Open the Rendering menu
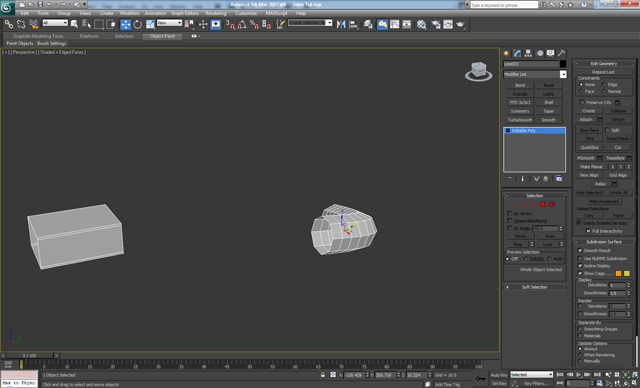Viewport: 640px width, 388px height. tap(216, 13)
